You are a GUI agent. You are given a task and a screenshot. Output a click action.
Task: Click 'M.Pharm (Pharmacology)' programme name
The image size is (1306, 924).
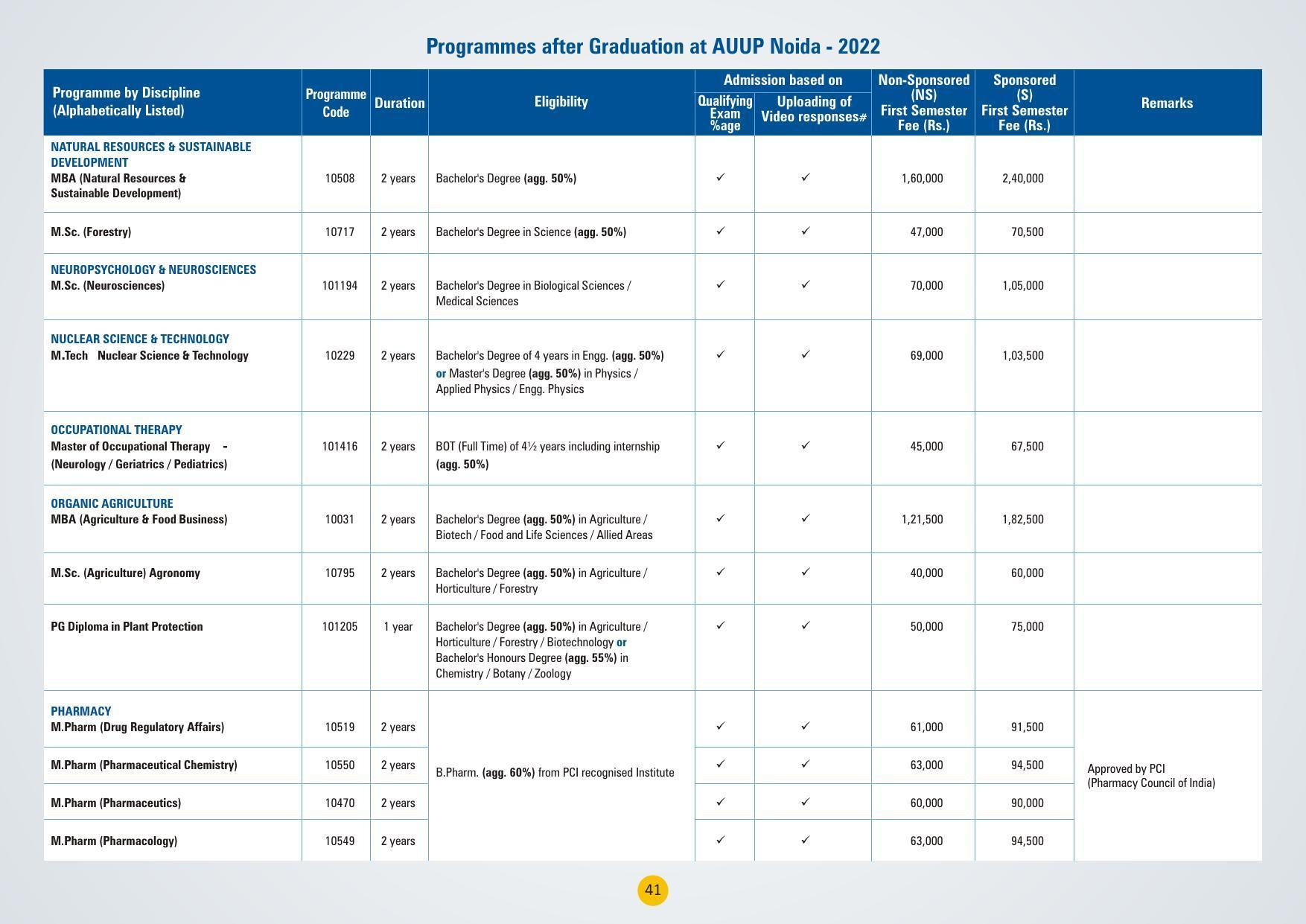coord(114,841)
